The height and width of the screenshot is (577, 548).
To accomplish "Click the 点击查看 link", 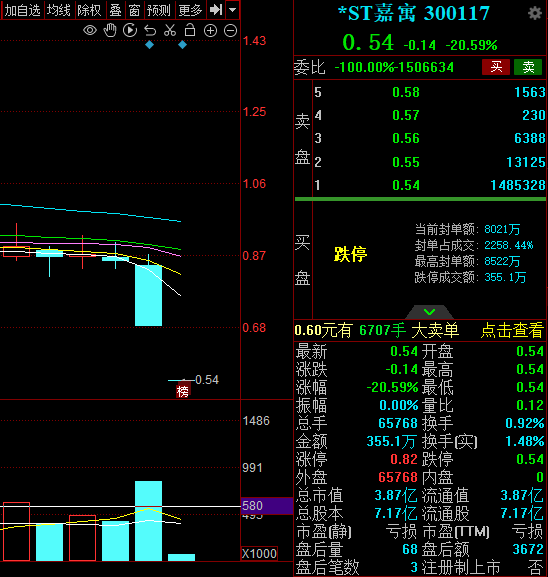I will coord(512,330).
